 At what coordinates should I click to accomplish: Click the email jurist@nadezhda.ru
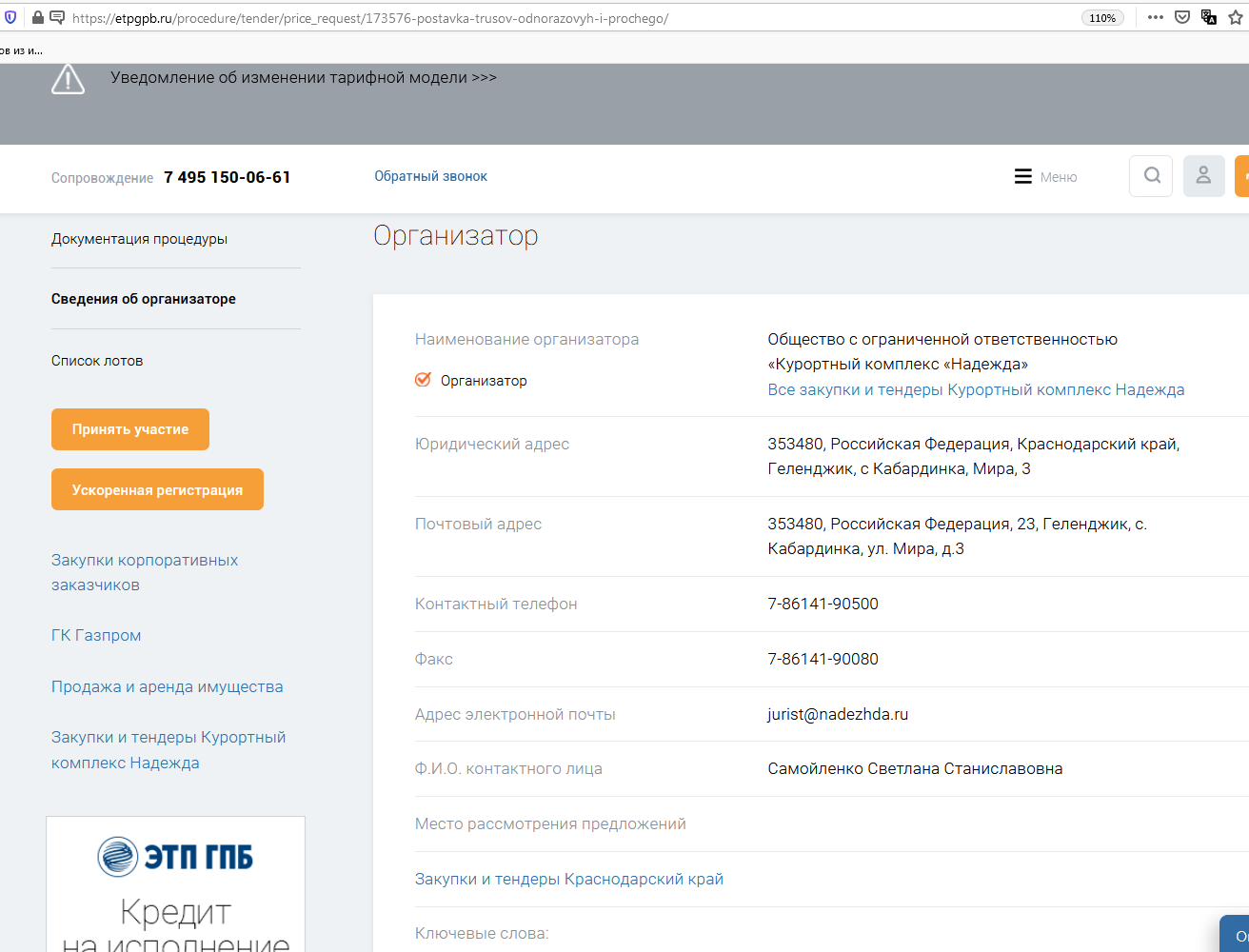[x=838, y=714]
